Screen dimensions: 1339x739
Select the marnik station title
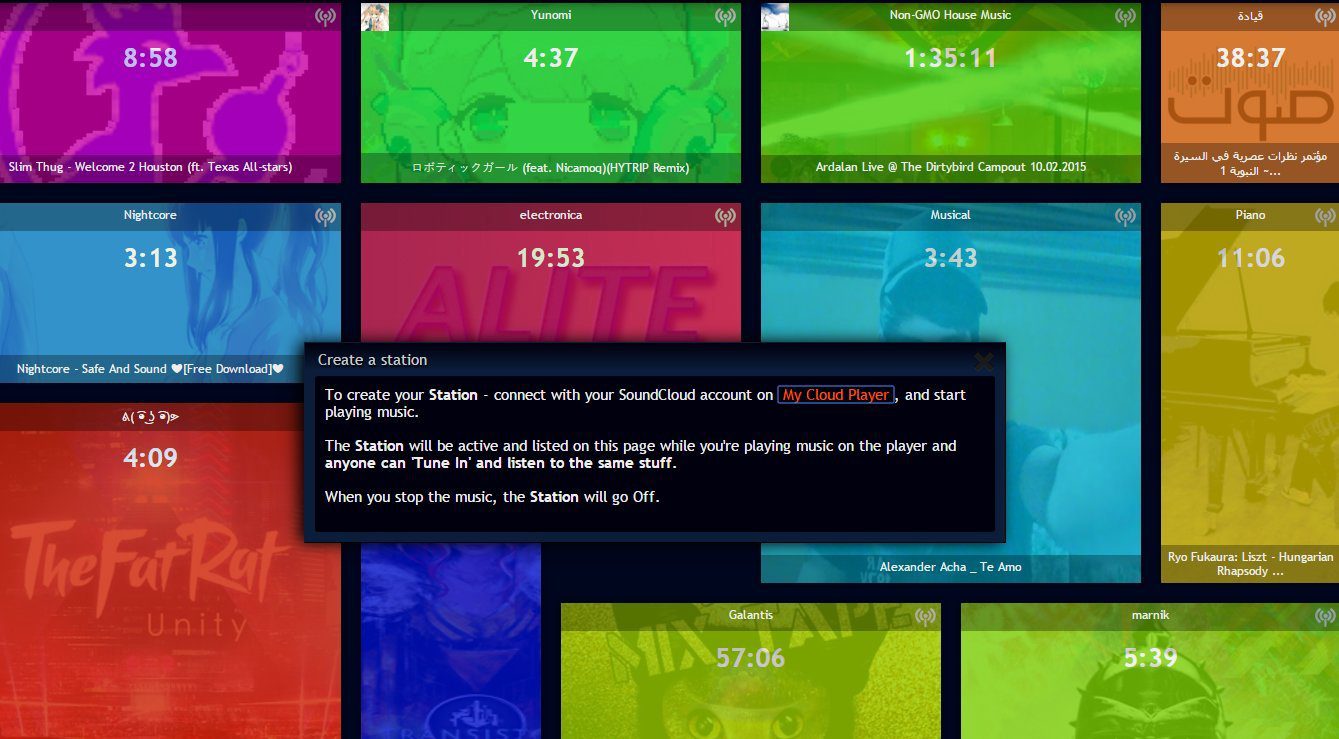tap(1150, 615)
